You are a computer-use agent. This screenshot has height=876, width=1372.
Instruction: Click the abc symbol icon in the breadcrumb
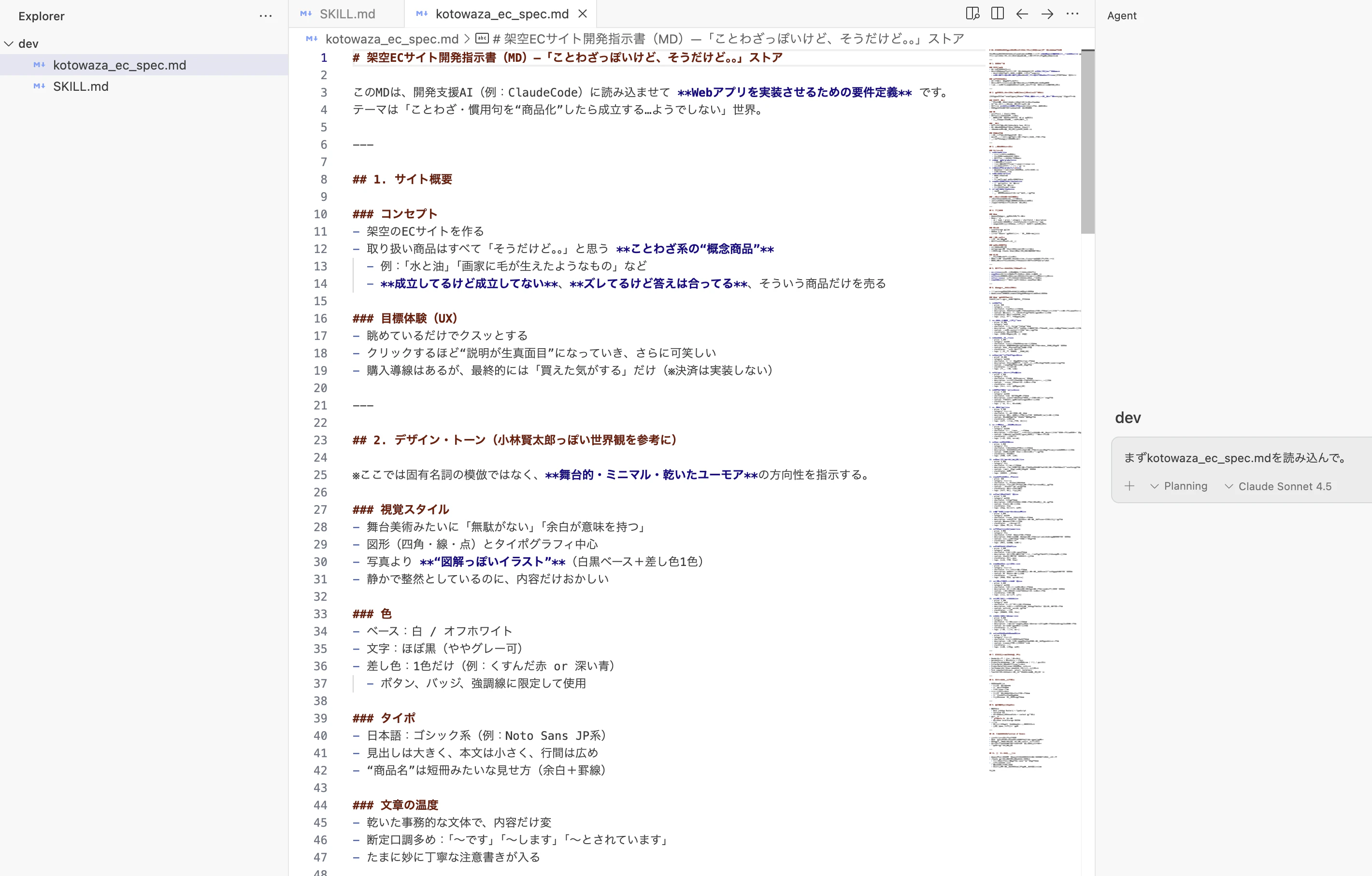(x=482, y=38)
